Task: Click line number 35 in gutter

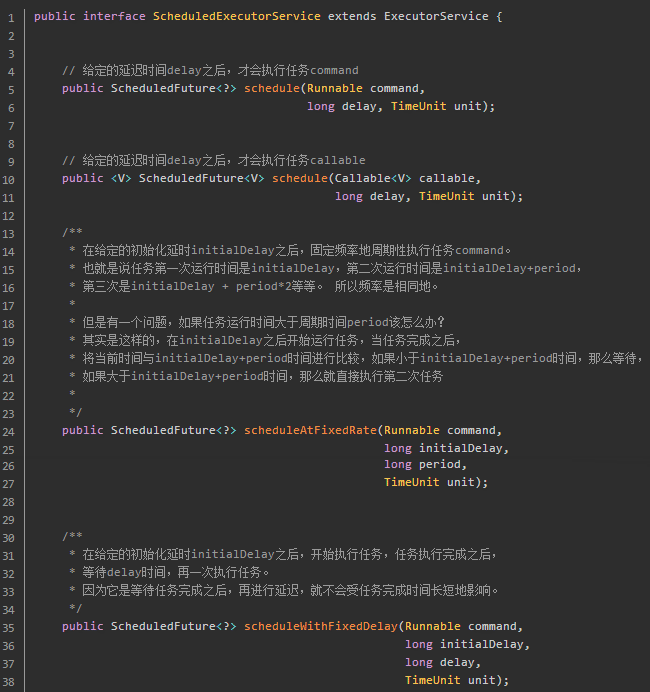Action: pos(8,628)
